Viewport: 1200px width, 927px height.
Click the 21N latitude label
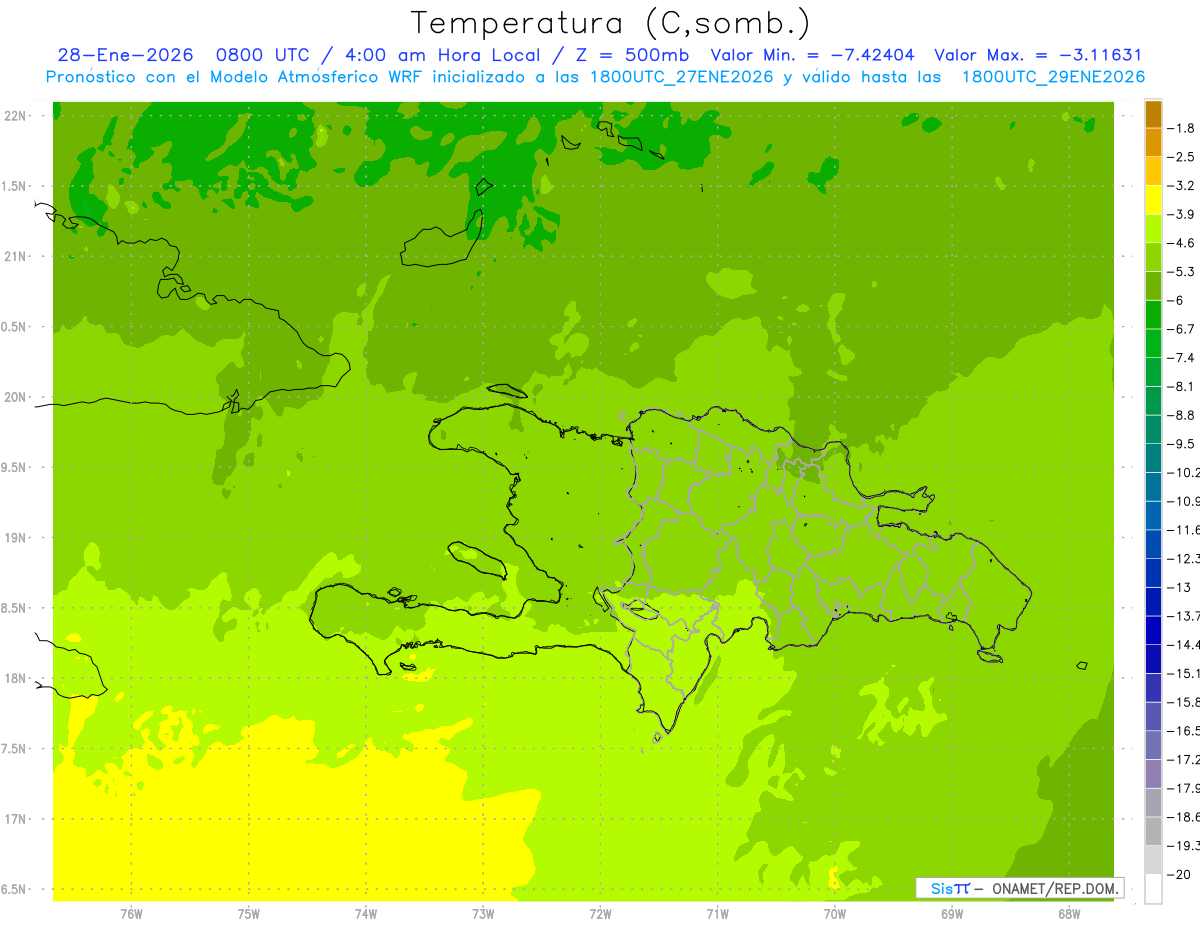point(15,256)
